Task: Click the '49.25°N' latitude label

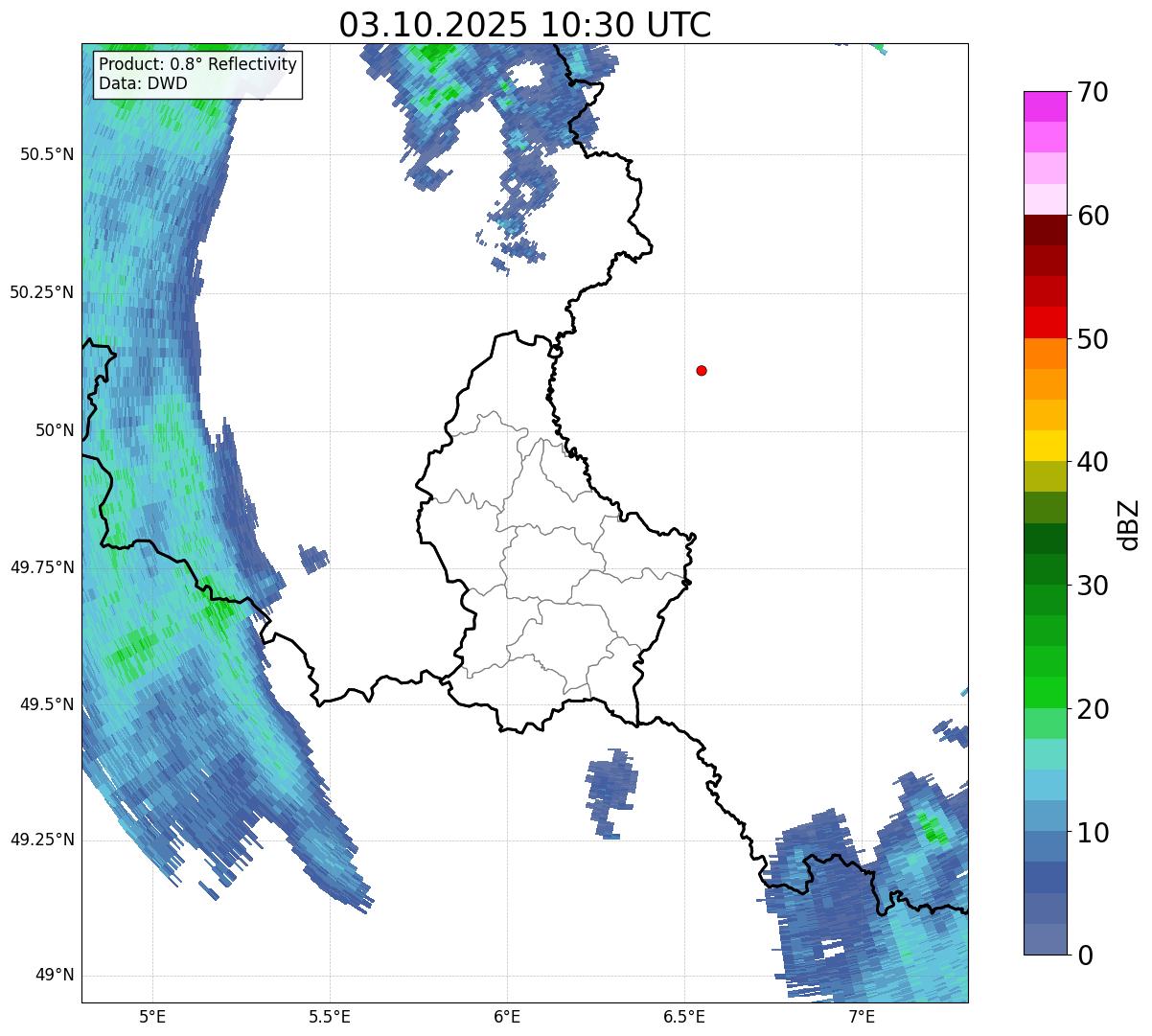Action: coord(42,840)
